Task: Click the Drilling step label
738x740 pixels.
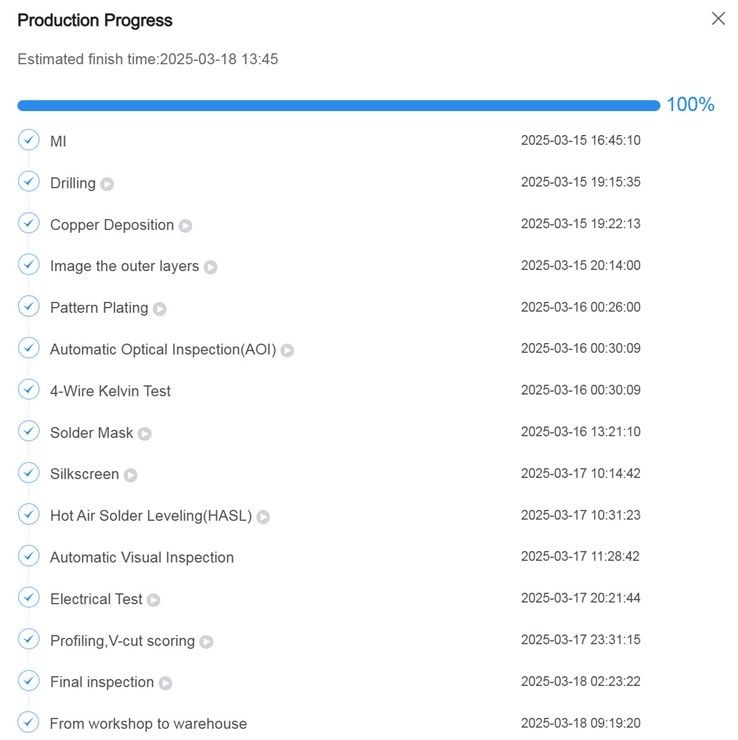Action: [x=73, y=183]
